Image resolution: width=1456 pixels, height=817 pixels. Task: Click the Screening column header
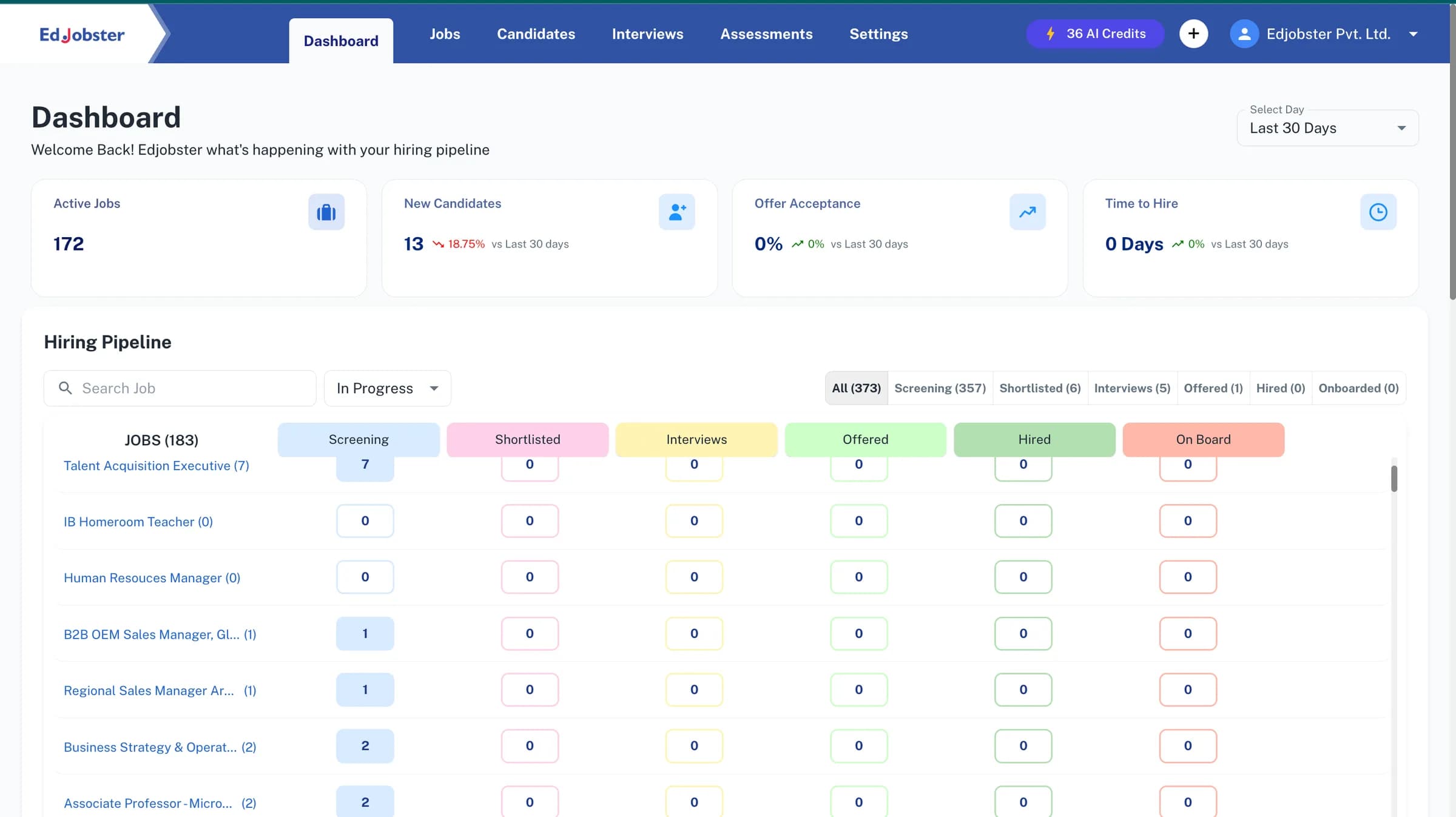point(359,440)
